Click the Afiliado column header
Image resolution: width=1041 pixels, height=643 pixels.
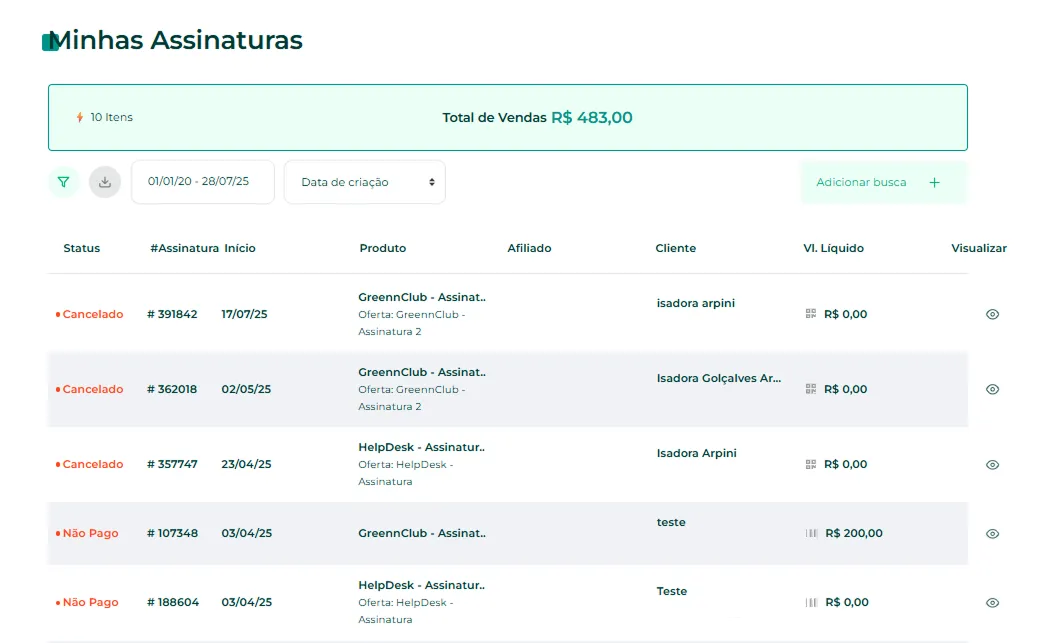click(x=529, y=248)
